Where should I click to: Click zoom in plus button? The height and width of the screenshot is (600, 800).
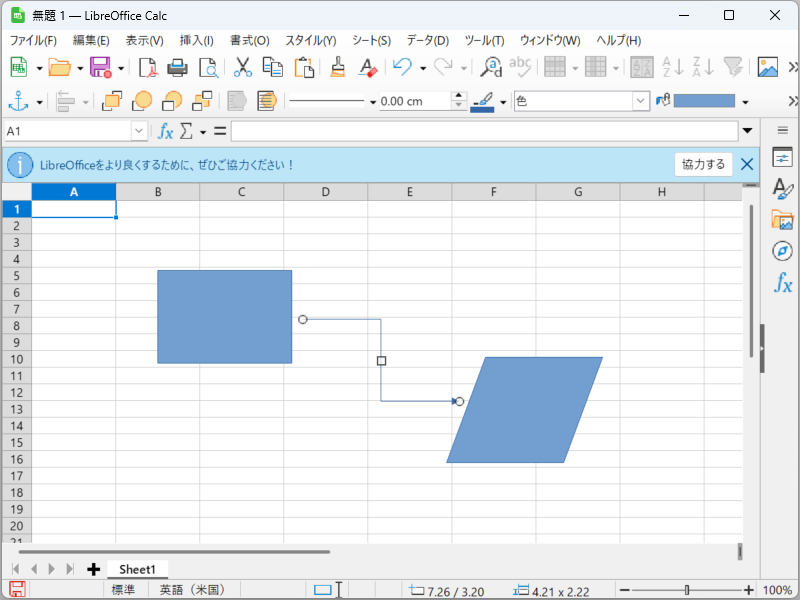click(x=748, y=590)
